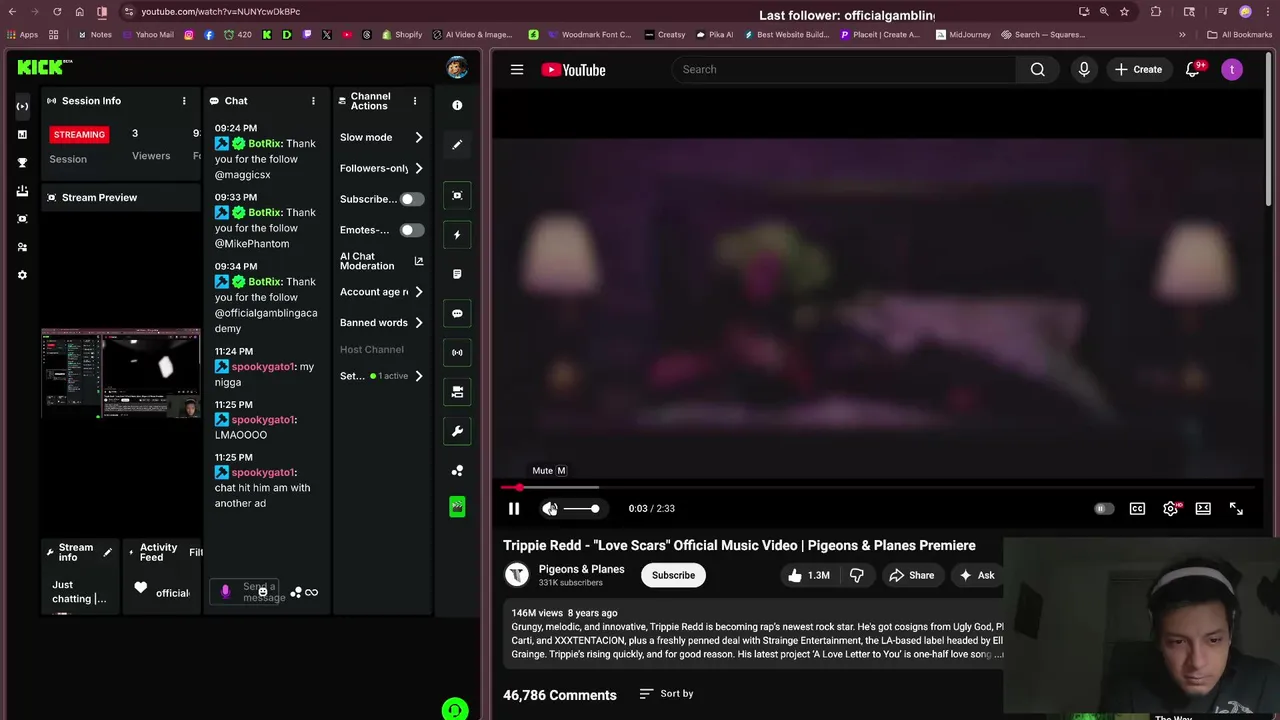Click the chat bubble icon in Kick right toolbar
The width and height of the screenshot is (1280, 720).
[x=457, y=313]
